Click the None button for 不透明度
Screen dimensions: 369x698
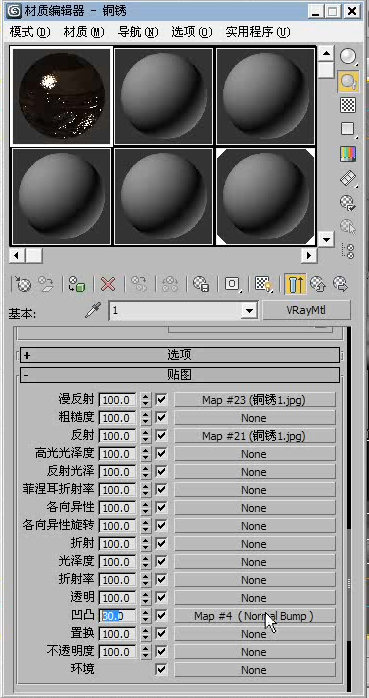254,652
